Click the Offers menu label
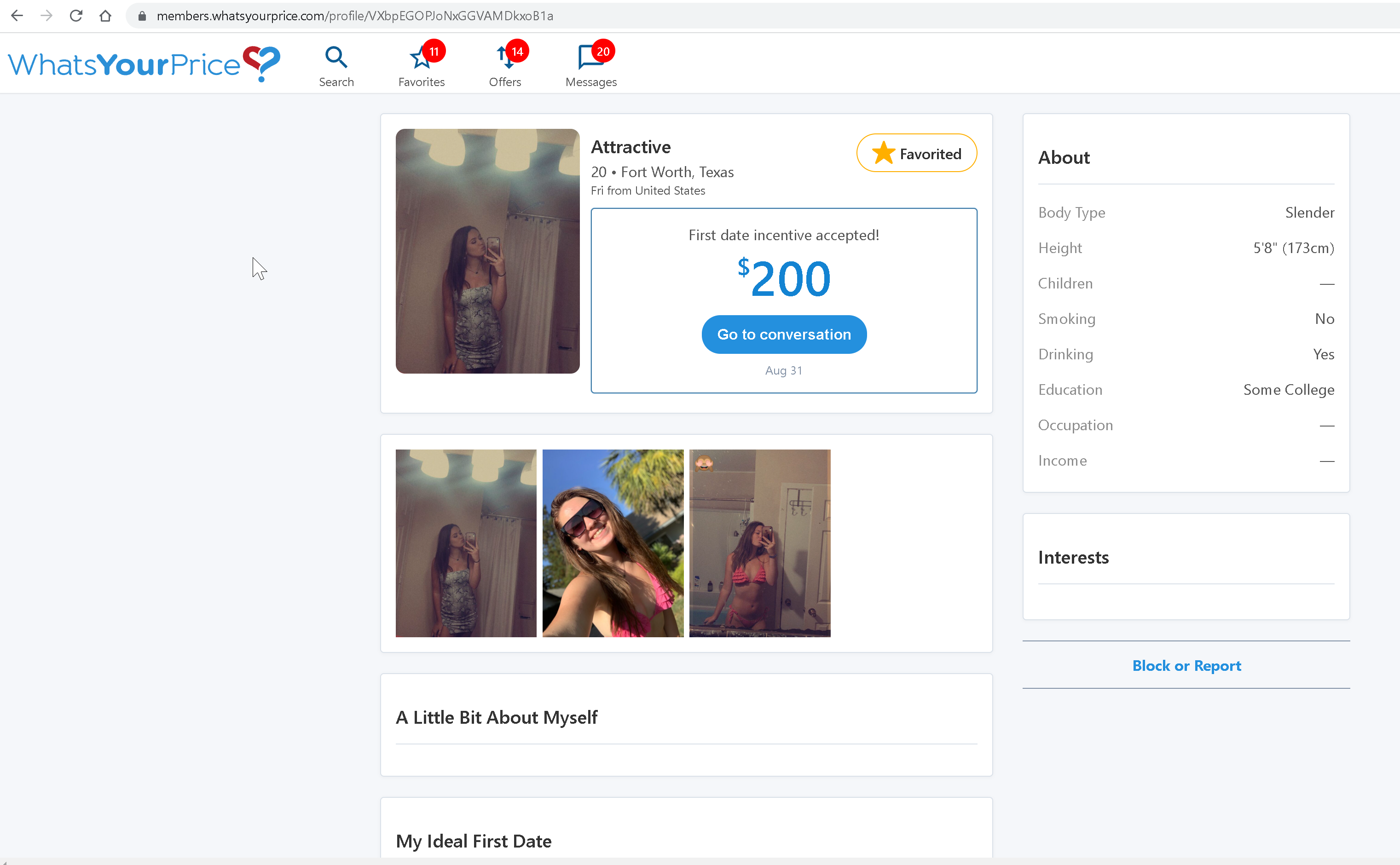Screen dimensions: 1400x865 pyautogui.click(x=505, y=82)
